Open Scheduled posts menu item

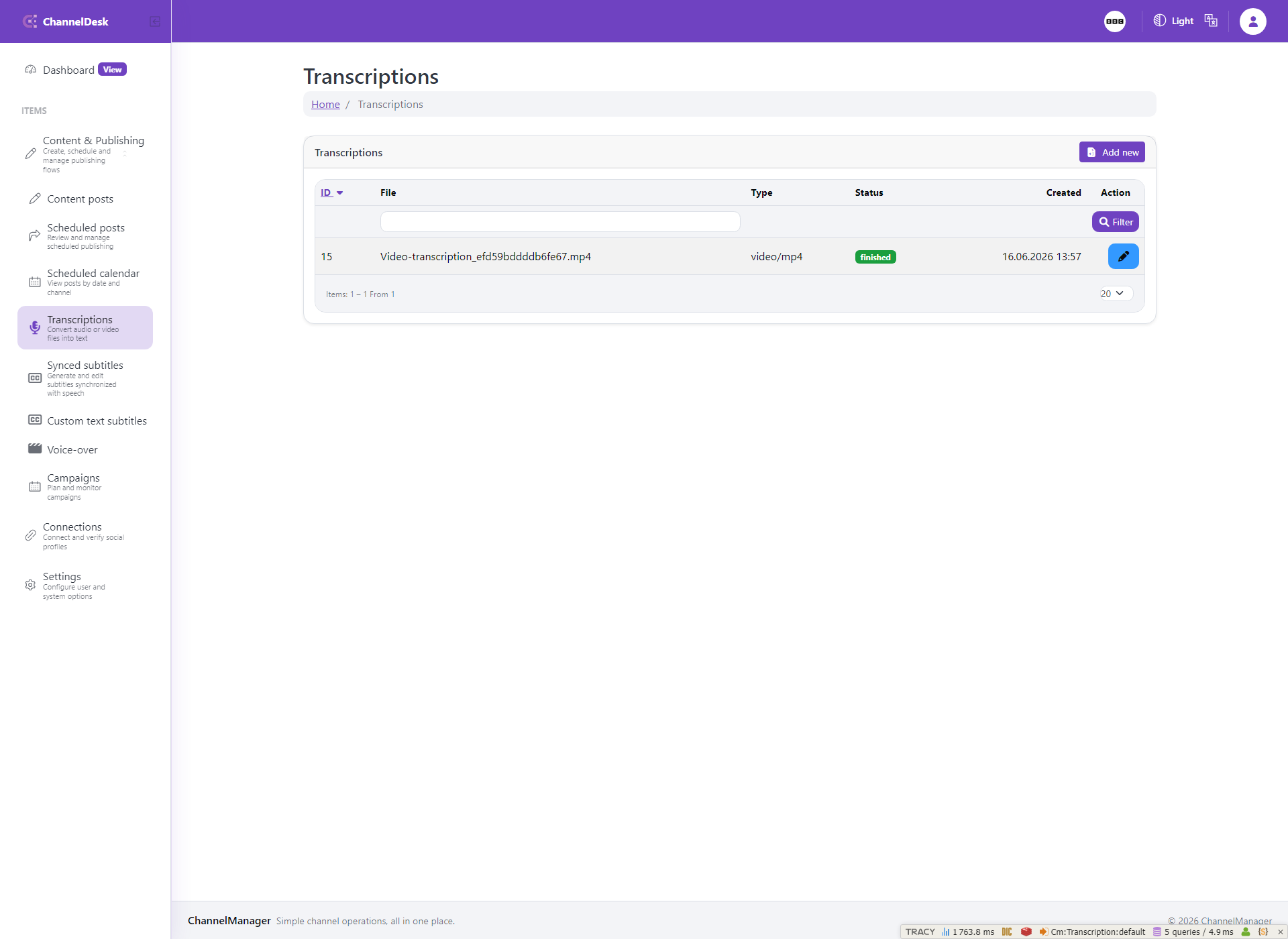[85, 236]
